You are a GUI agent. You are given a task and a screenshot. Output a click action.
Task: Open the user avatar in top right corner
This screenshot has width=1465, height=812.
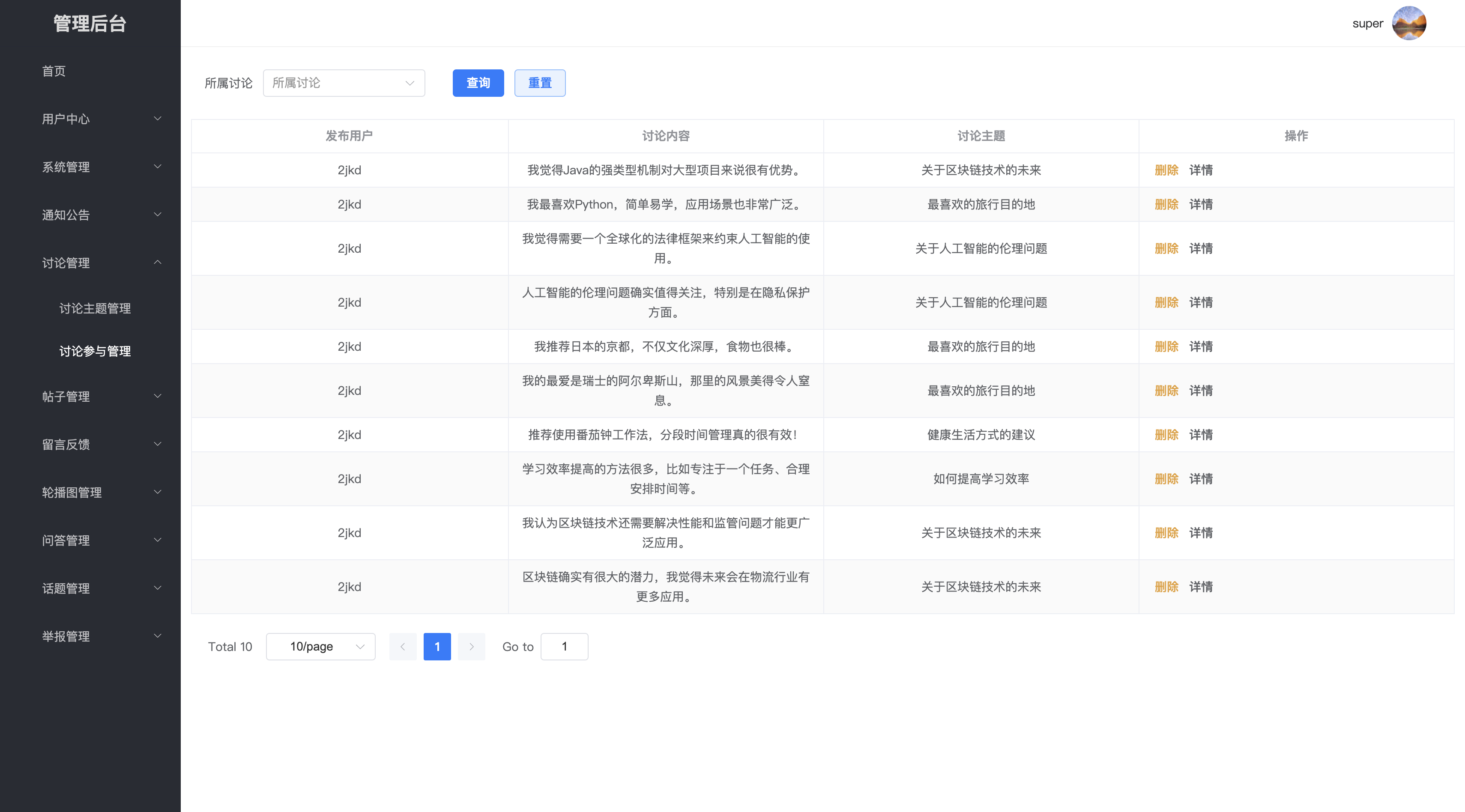tap(1410, 23)
